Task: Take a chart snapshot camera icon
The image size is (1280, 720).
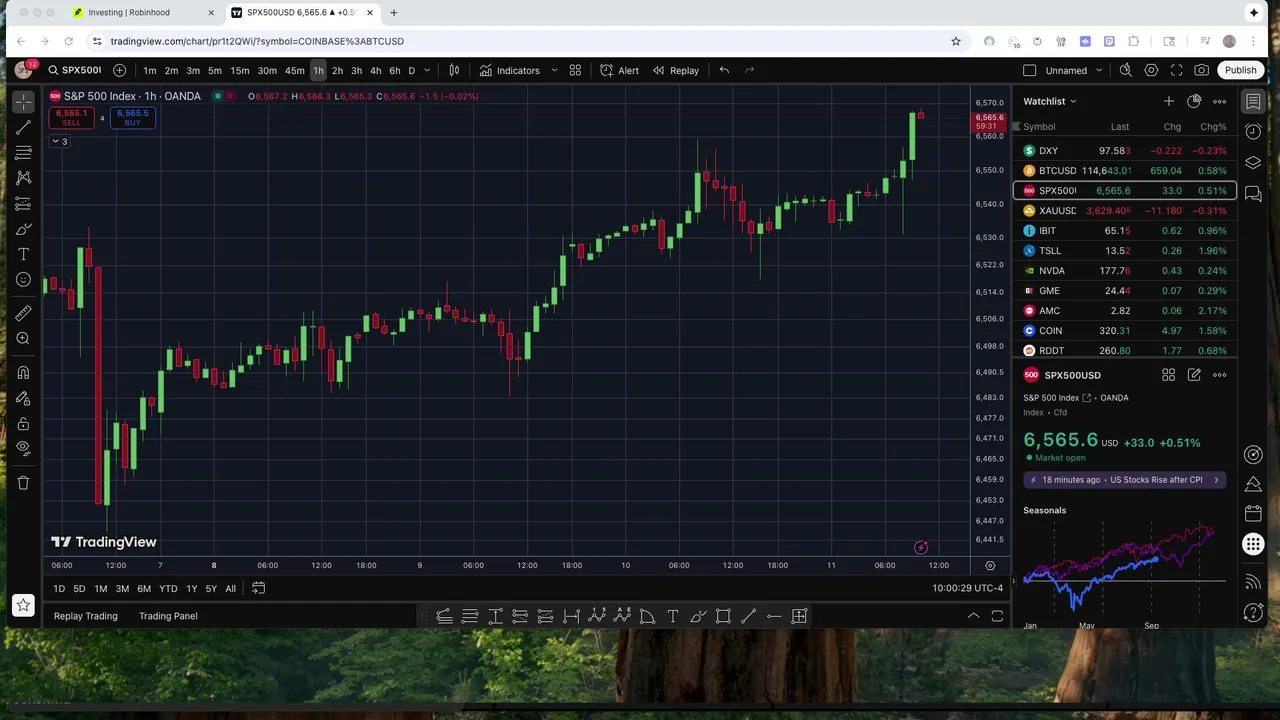Action: (x=1202, y=70)
